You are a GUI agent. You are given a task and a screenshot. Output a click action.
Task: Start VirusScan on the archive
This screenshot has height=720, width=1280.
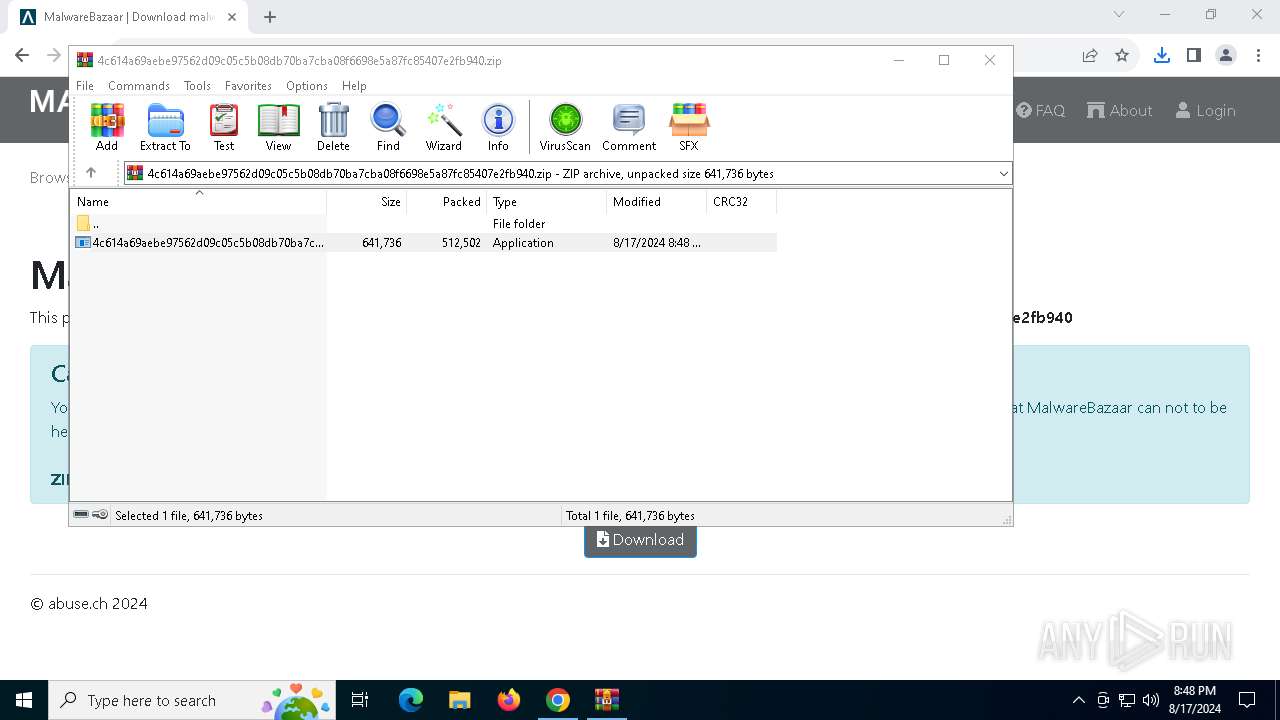(565, 127)
